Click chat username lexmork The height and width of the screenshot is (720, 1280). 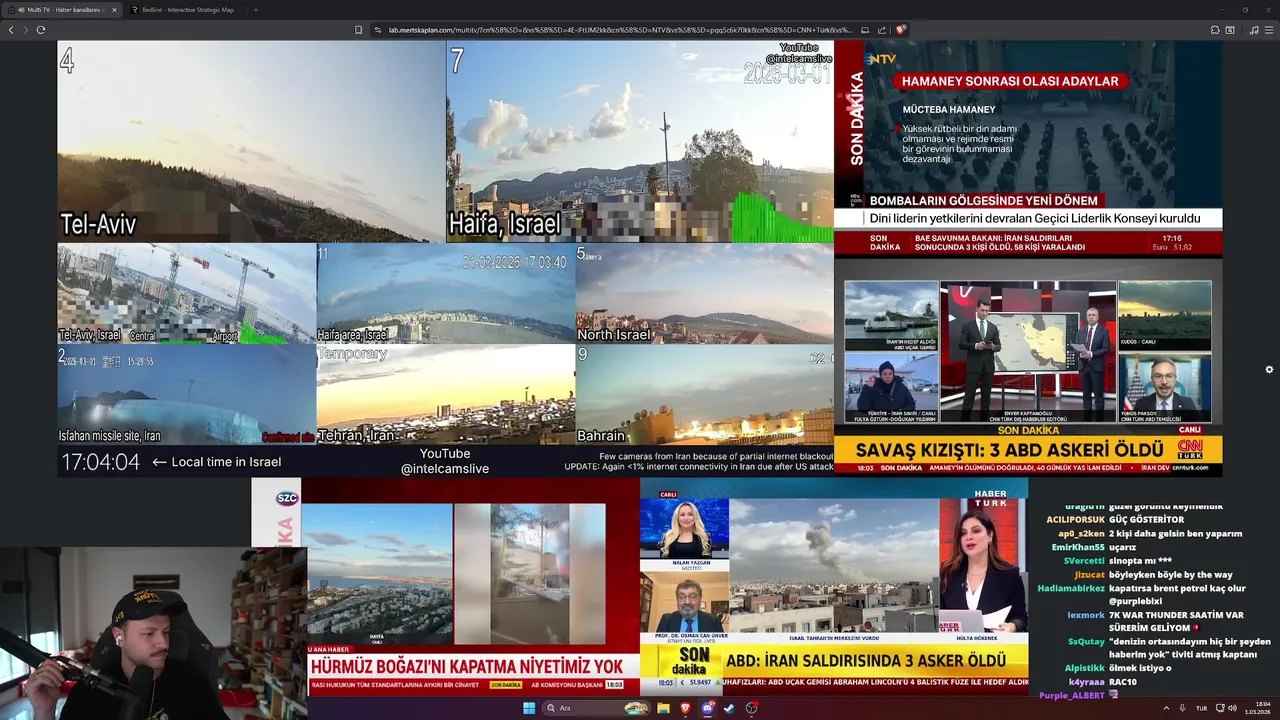(x=1086, y=615)
